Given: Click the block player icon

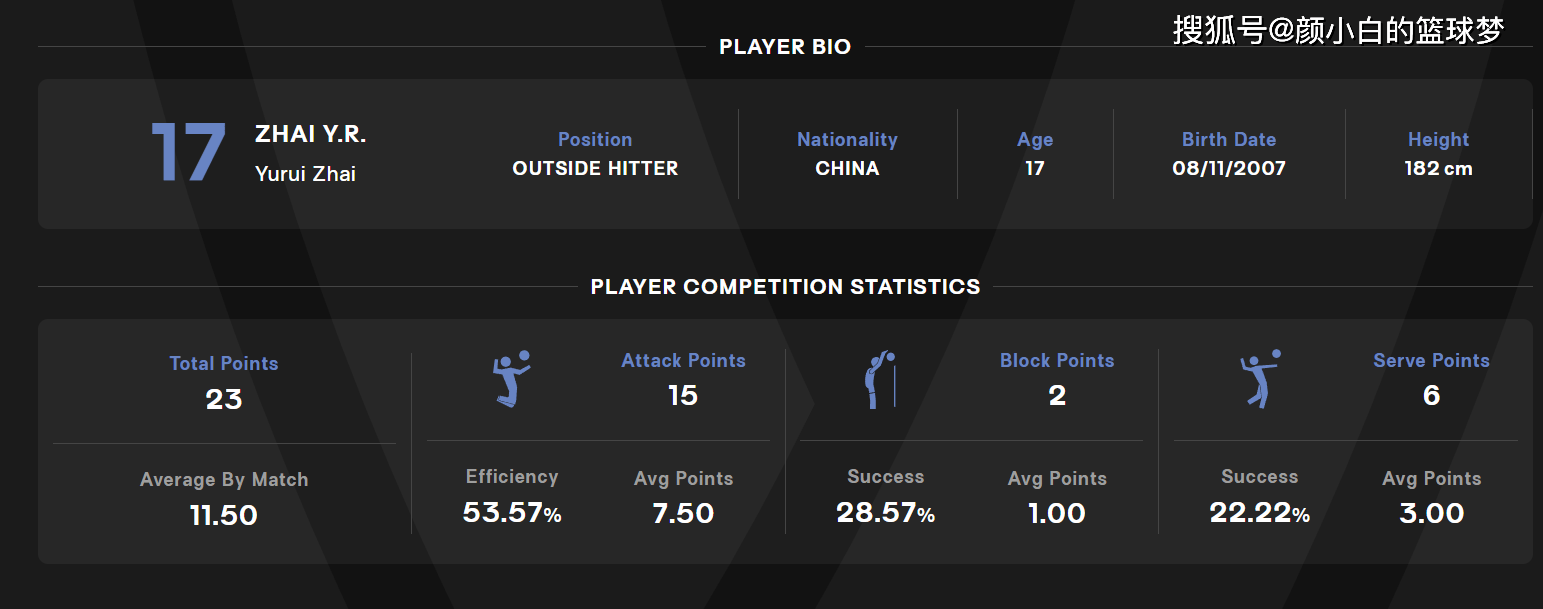Looking at the screenshot, I should pos(880,380).
